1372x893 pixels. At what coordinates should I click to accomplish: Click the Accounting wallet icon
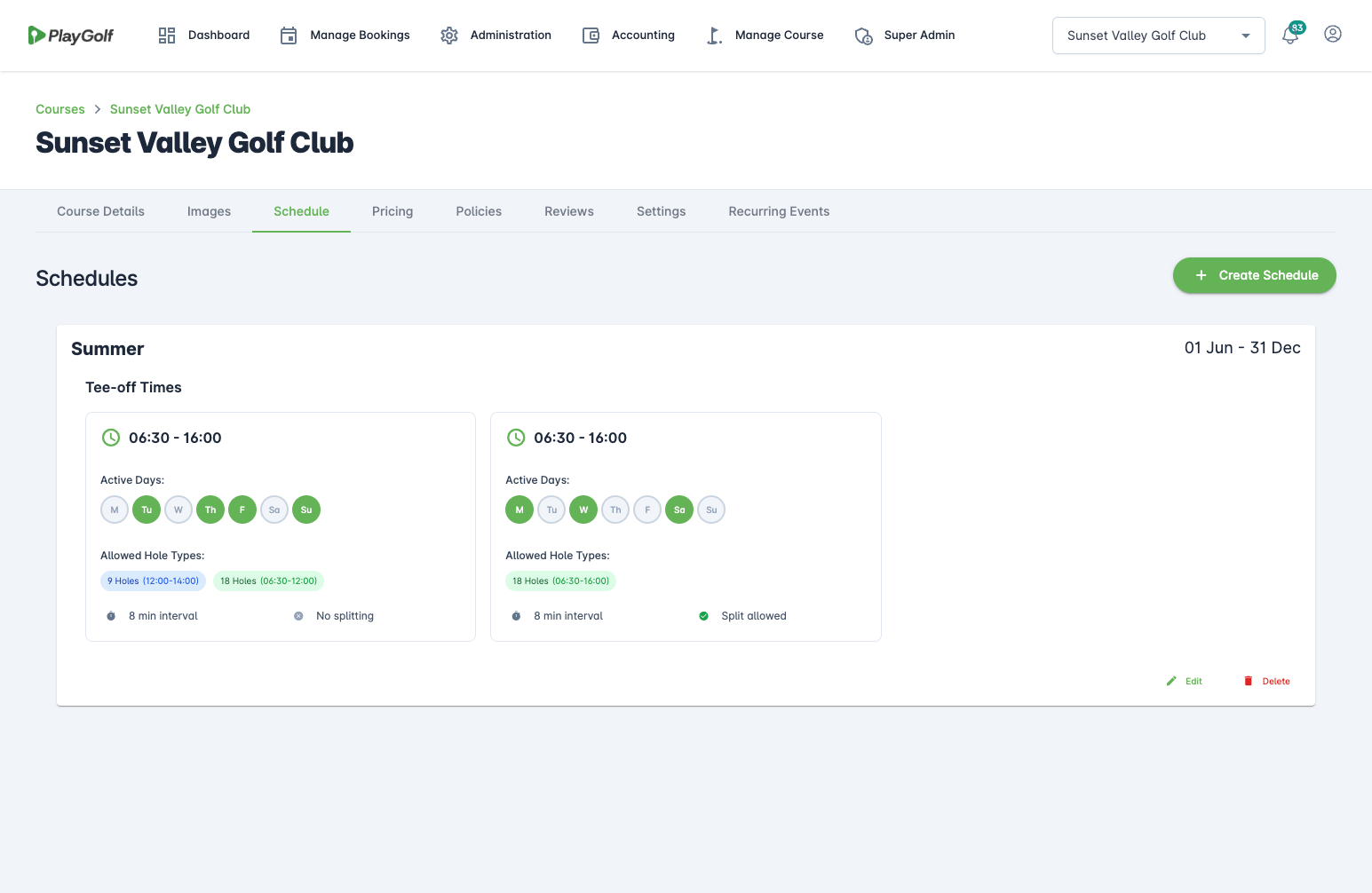591,36
